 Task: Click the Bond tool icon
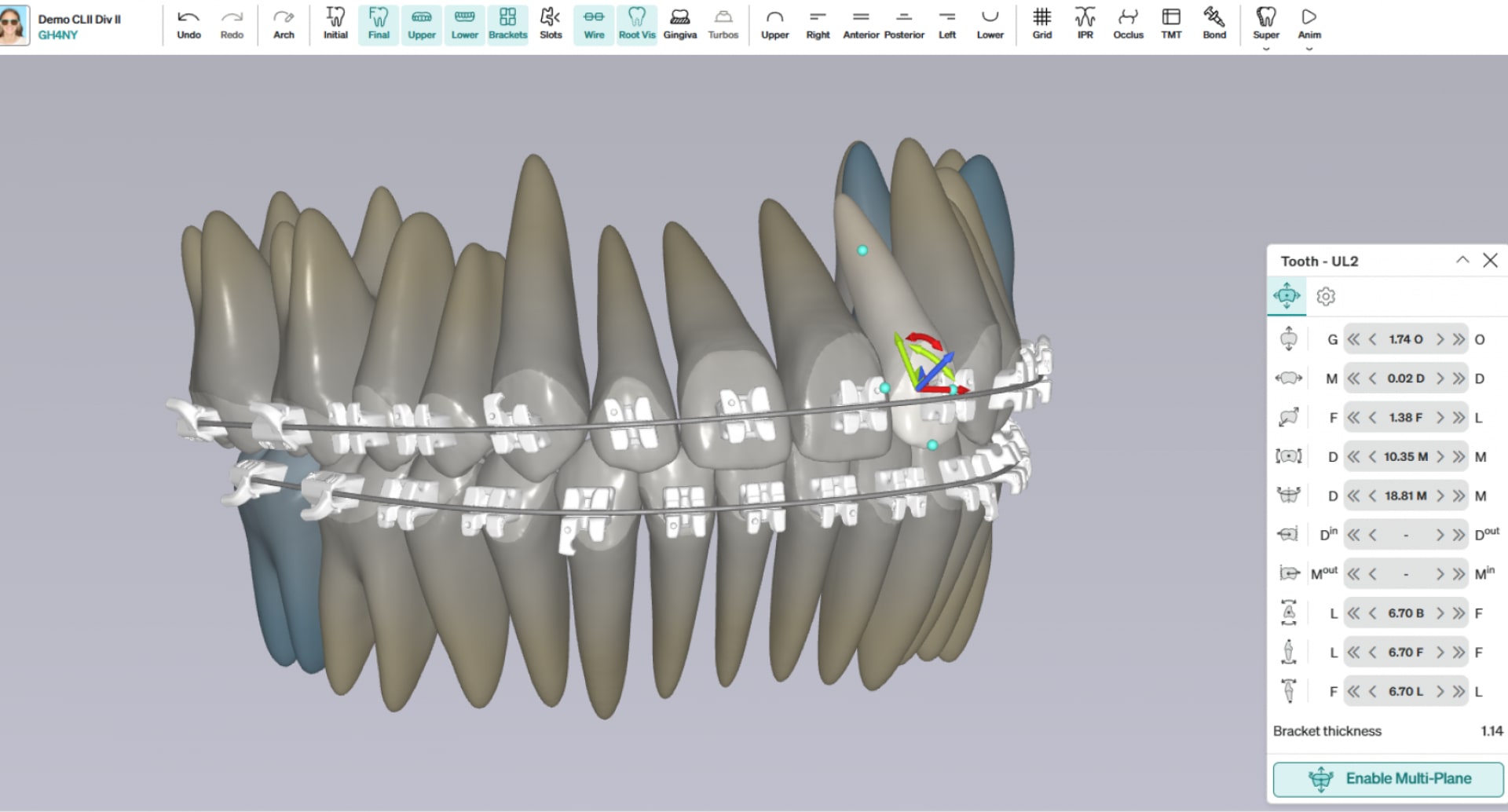click(1213, 24)
